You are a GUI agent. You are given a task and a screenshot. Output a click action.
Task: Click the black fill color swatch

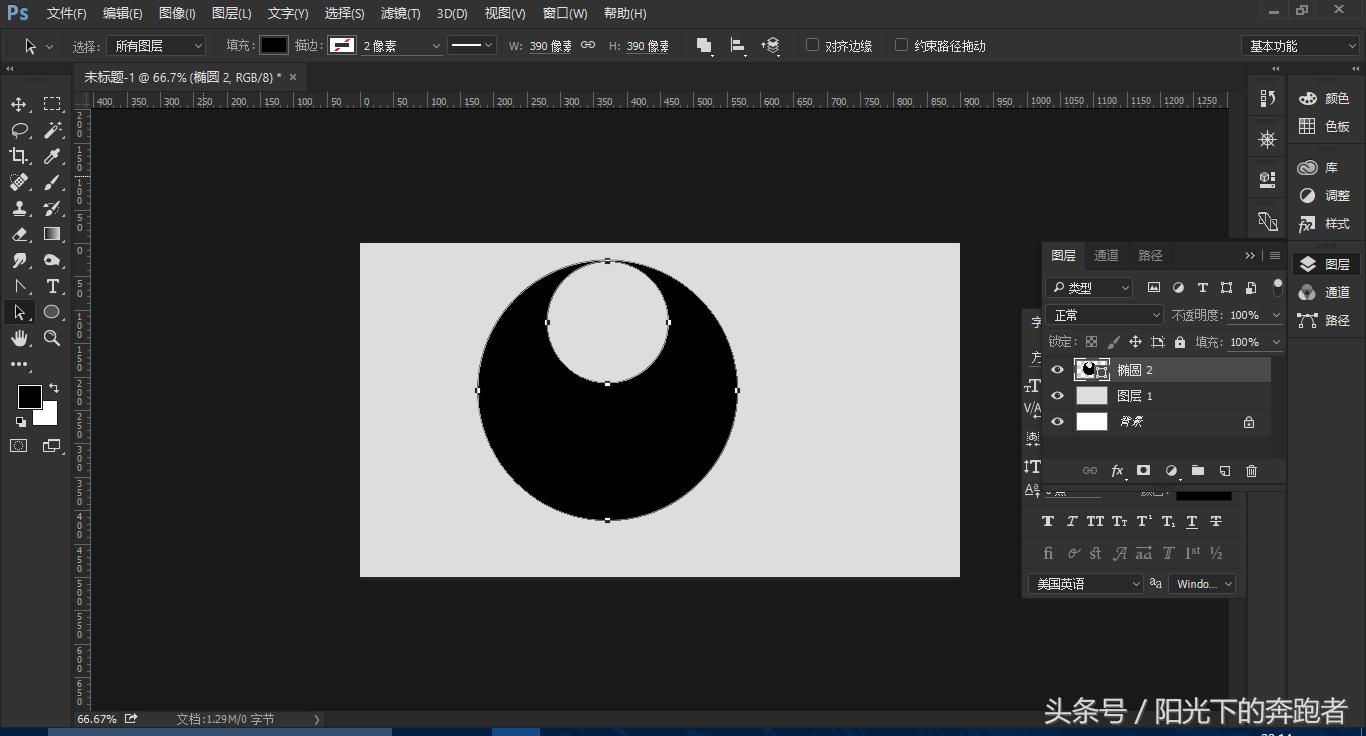click(274, 45)
